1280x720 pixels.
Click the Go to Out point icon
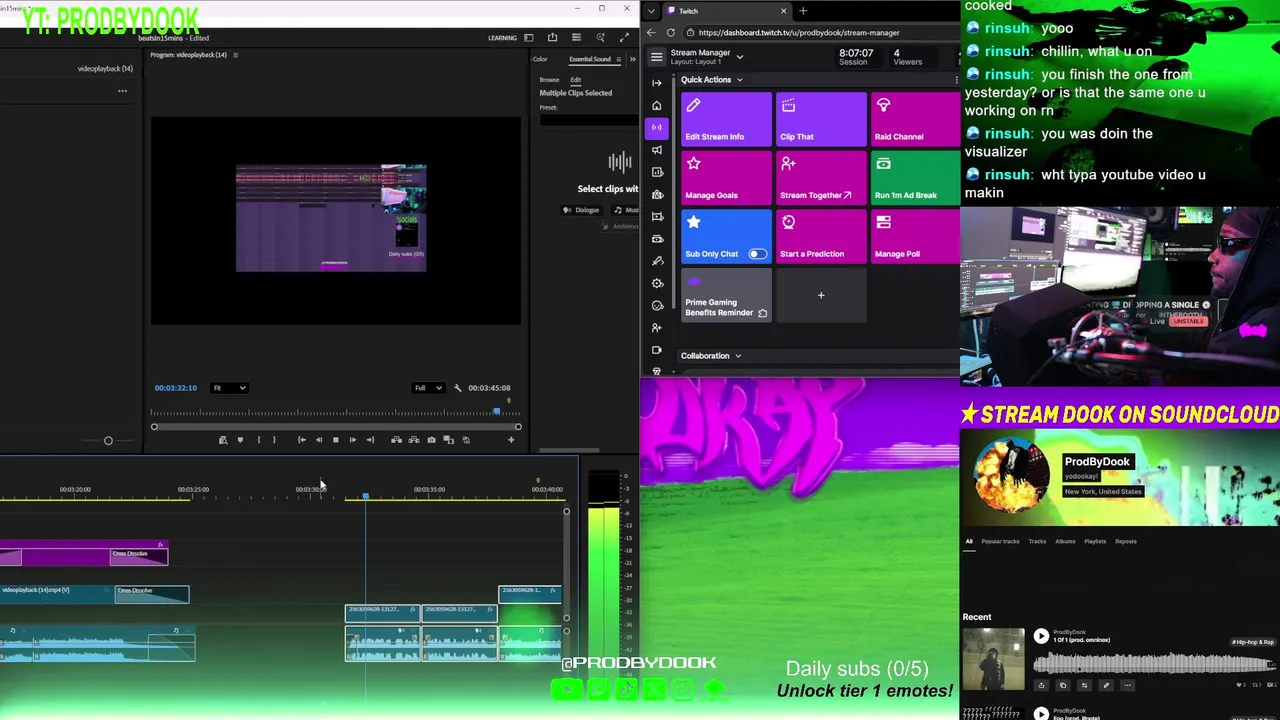coord(370,440)
